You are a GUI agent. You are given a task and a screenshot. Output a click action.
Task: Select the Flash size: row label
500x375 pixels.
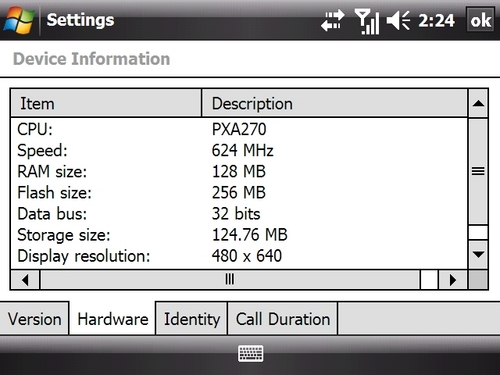click(x=54, y=193)
